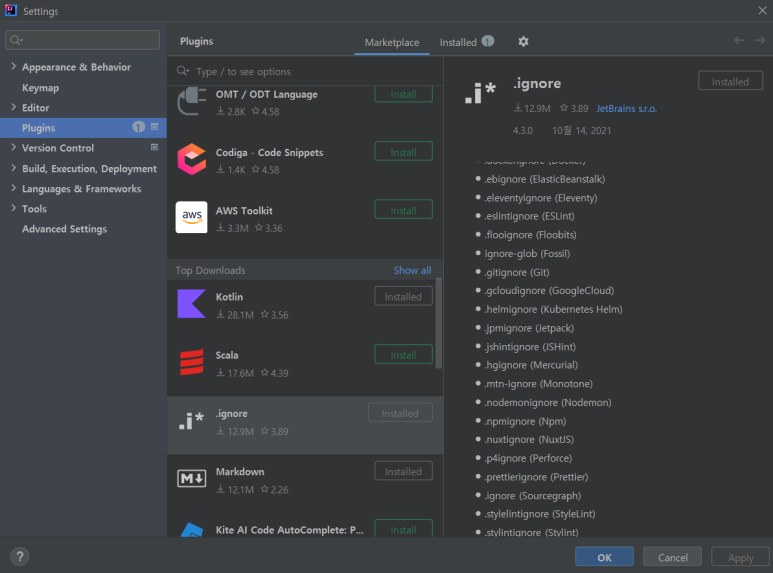Expand Languages & Frameworks section
Screen dimensions: 773x573
click(13, 188)
